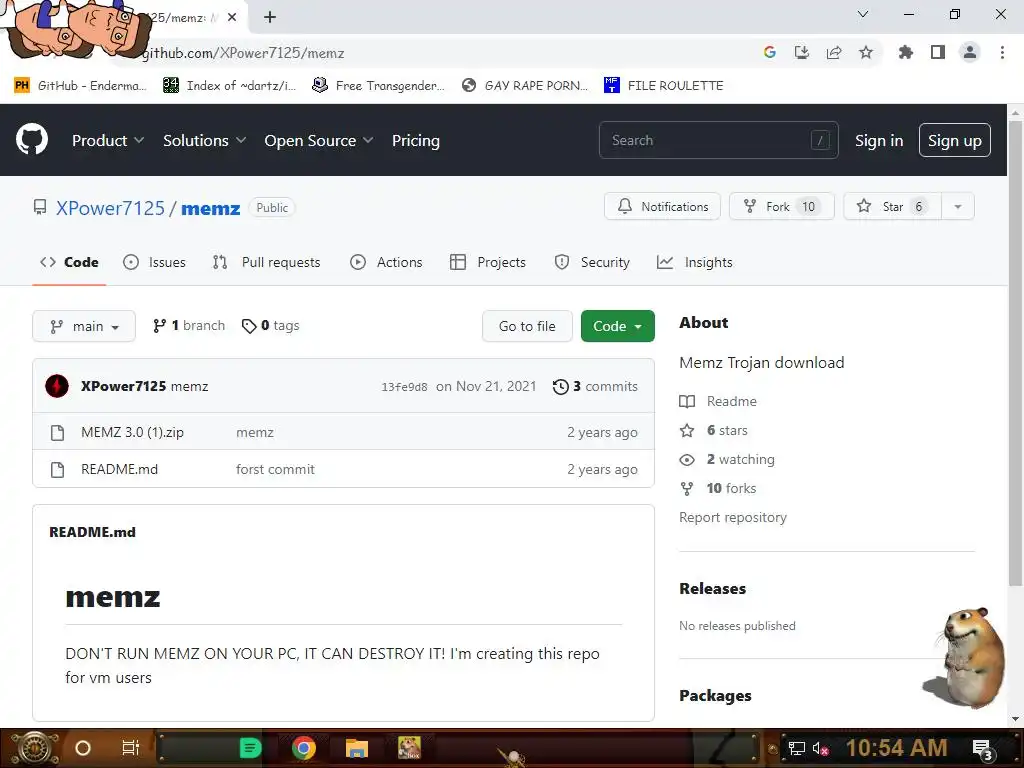The height and width of the screenshot is (768, 1024).
Task: Open the 'forst commit' commit message
Action: 275,469
